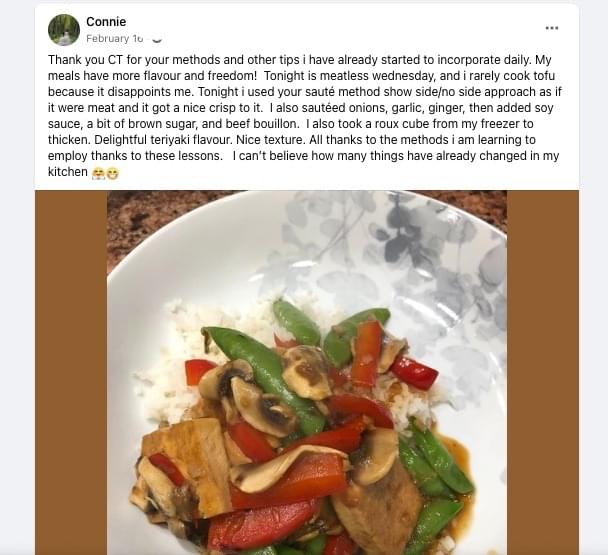Open Connie's profile via her name
The height and width of the screenshot is (555, 608).
pyautogui.click(x=106, y=22)
